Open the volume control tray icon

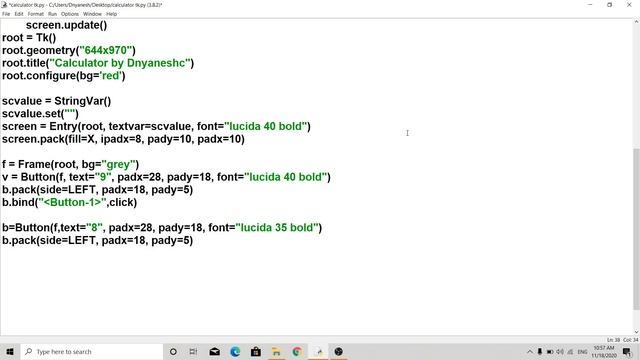click(560, 351)
